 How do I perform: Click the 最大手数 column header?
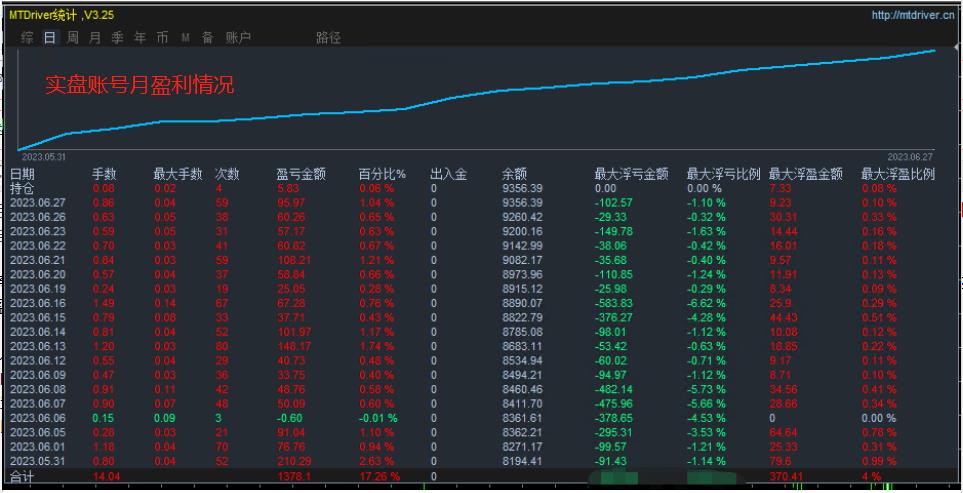178,174
